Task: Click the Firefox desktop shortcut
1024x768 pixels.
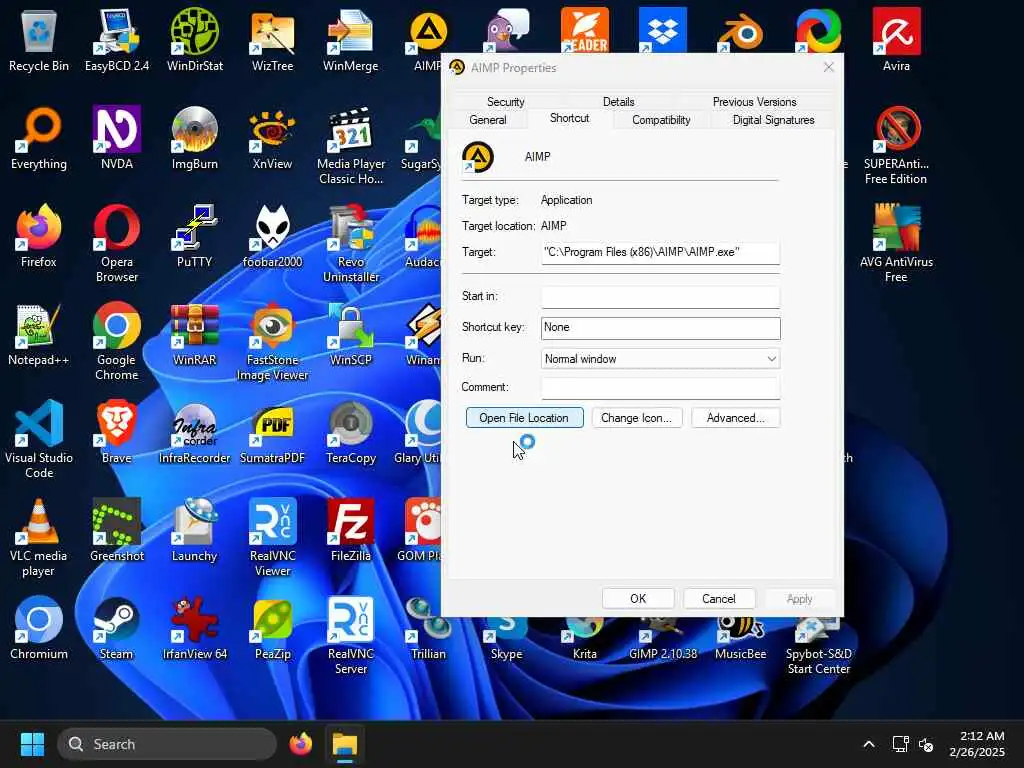Action: tap(39, 236)
